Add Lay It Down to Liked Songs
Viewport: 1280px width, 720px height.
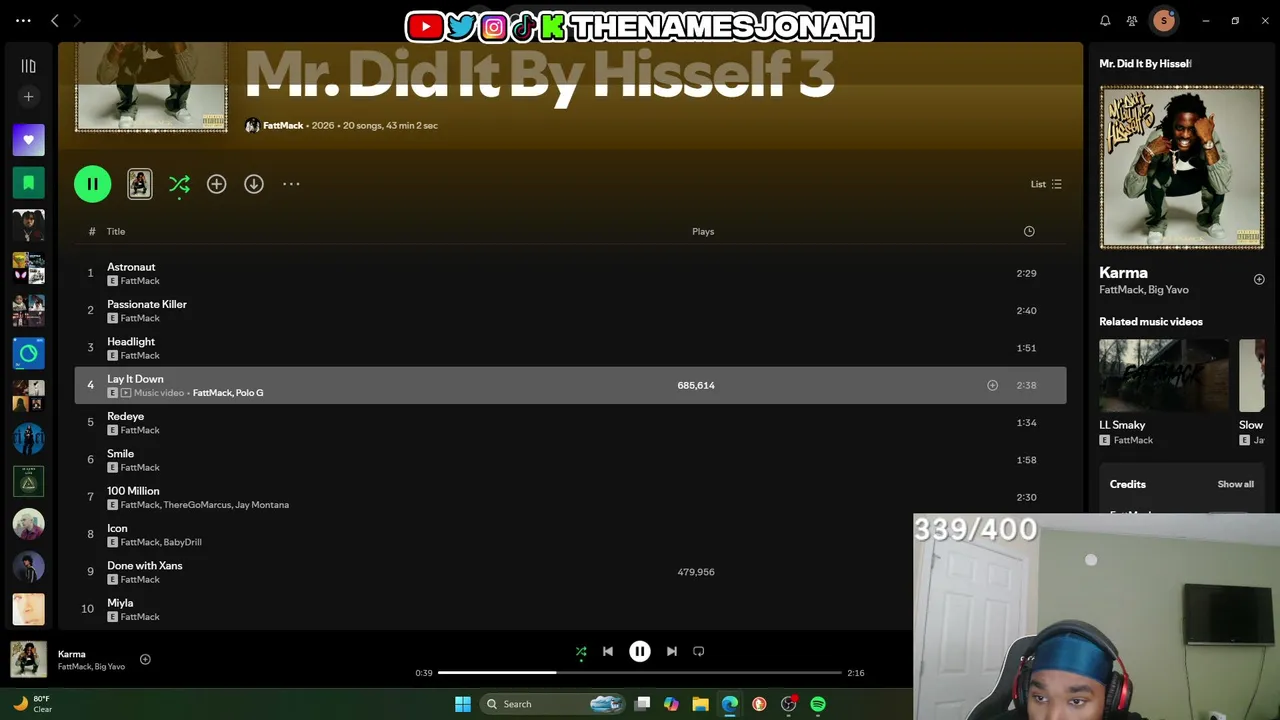992,385
